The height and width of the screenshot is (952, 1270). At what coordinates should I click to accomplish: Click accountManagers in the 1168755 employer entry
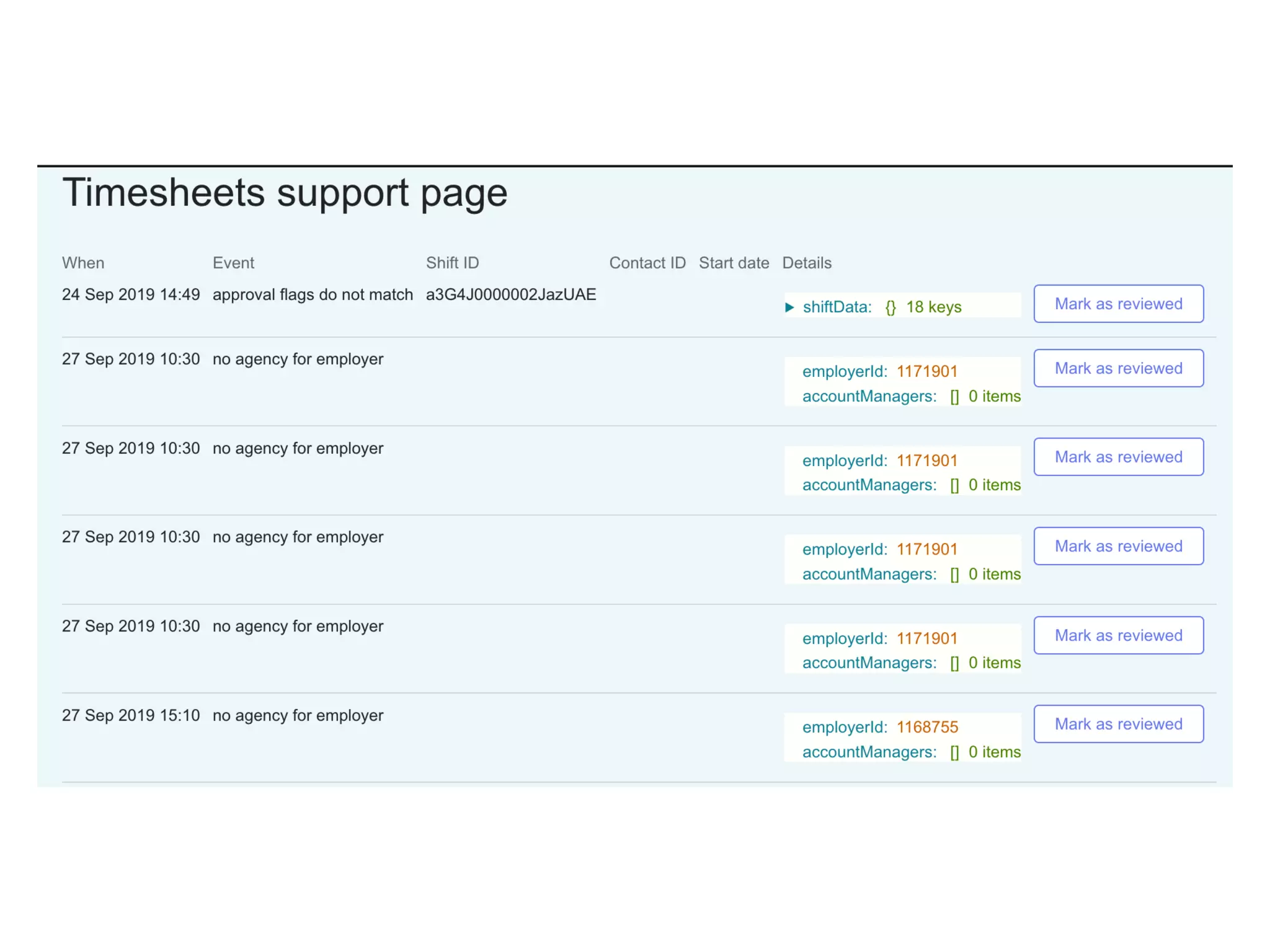pyautogui.click(x=869, y=752)
